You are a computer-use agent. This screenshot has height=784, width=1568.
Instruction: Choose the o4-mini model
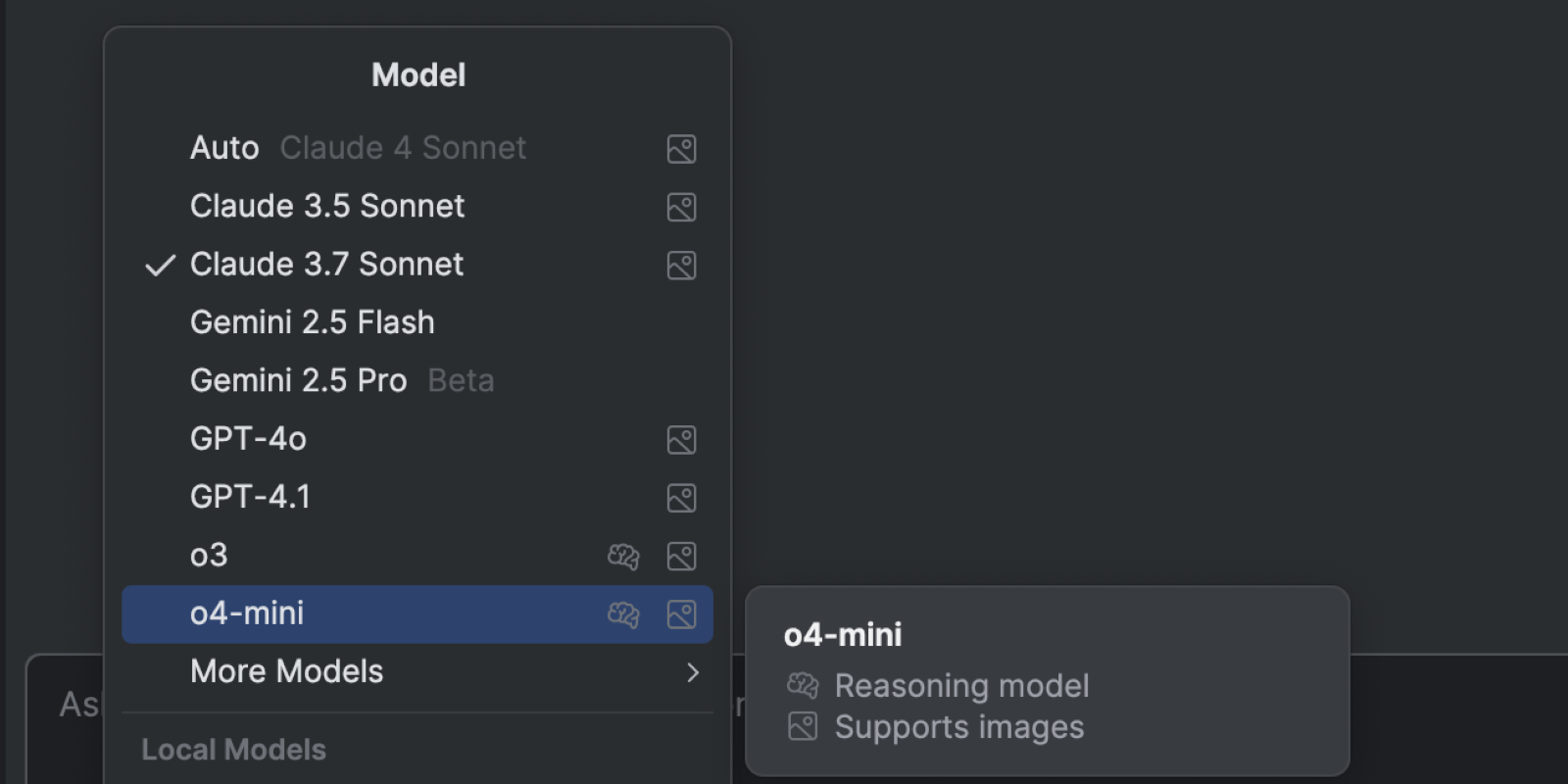(x=417, y=613)
